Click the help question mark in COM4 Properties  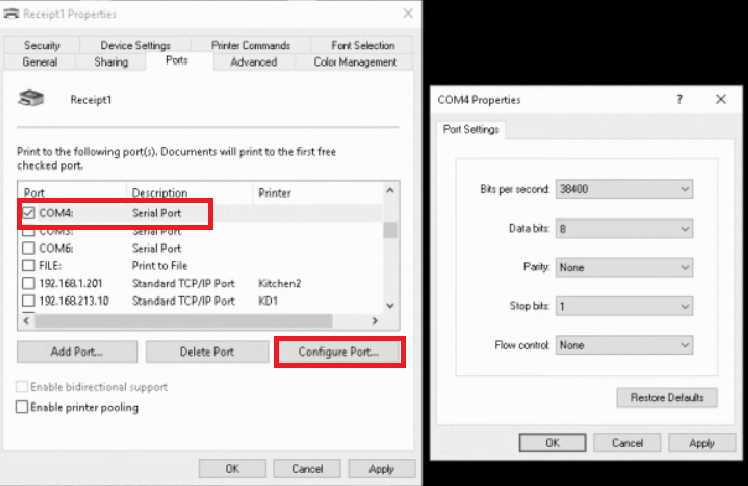pos(679,99)
